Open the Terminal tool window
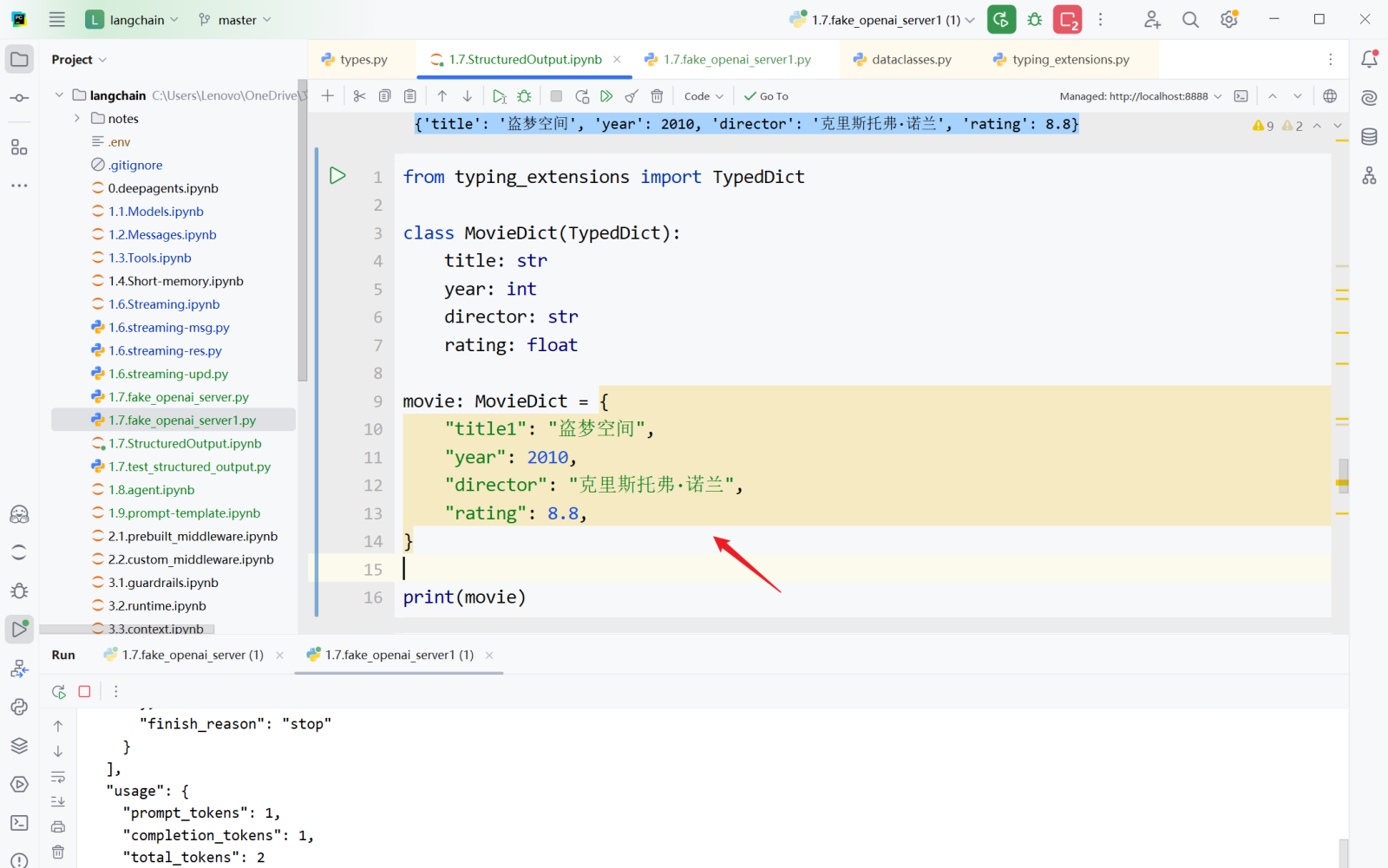1388x868 pixels. (19, 823)
